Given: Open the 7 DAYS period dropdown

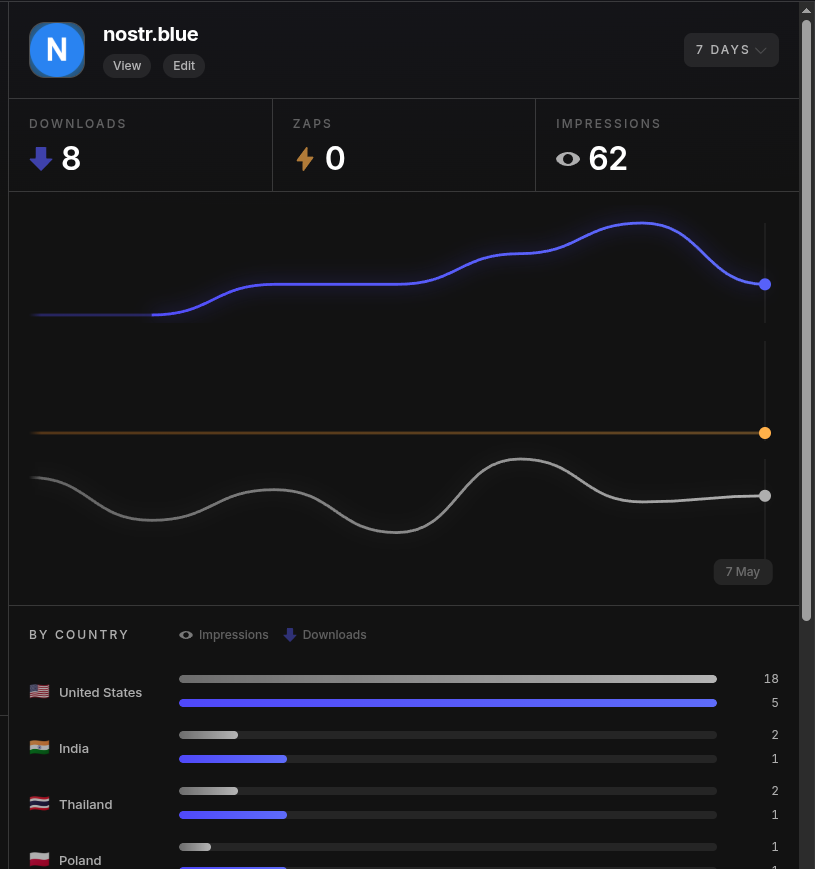Looking at the screenshot, I should (x=731, y=50).
